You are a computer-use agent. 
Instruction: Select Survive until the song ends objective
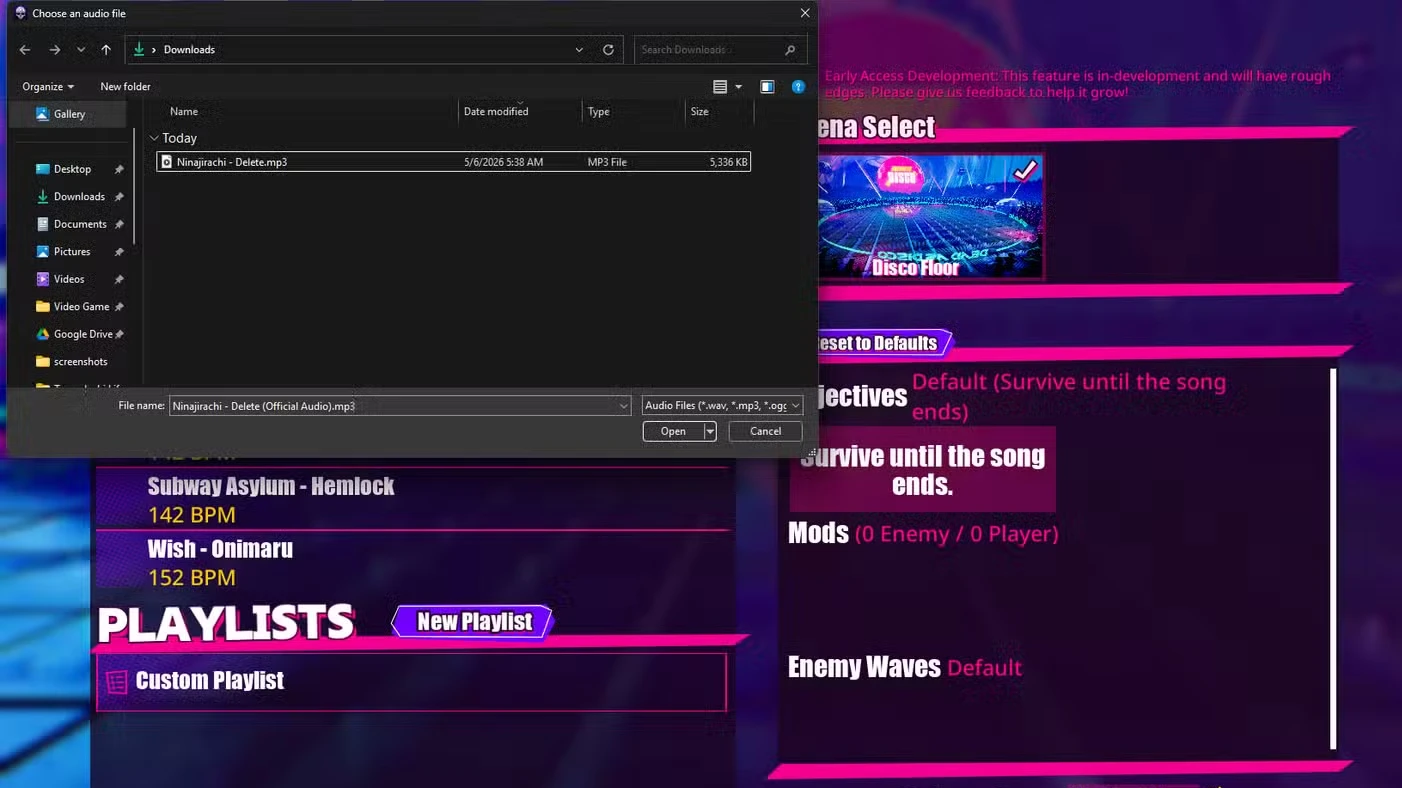[x=922, y=470]
